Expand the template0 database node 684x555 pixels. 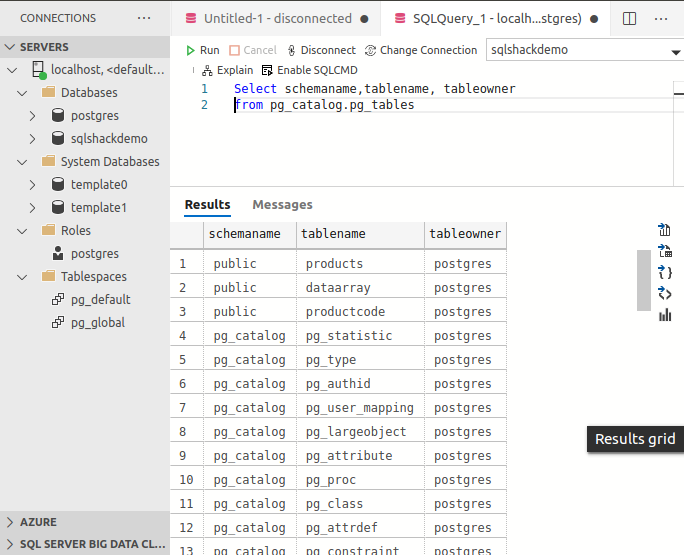click(x=33, y=184)
